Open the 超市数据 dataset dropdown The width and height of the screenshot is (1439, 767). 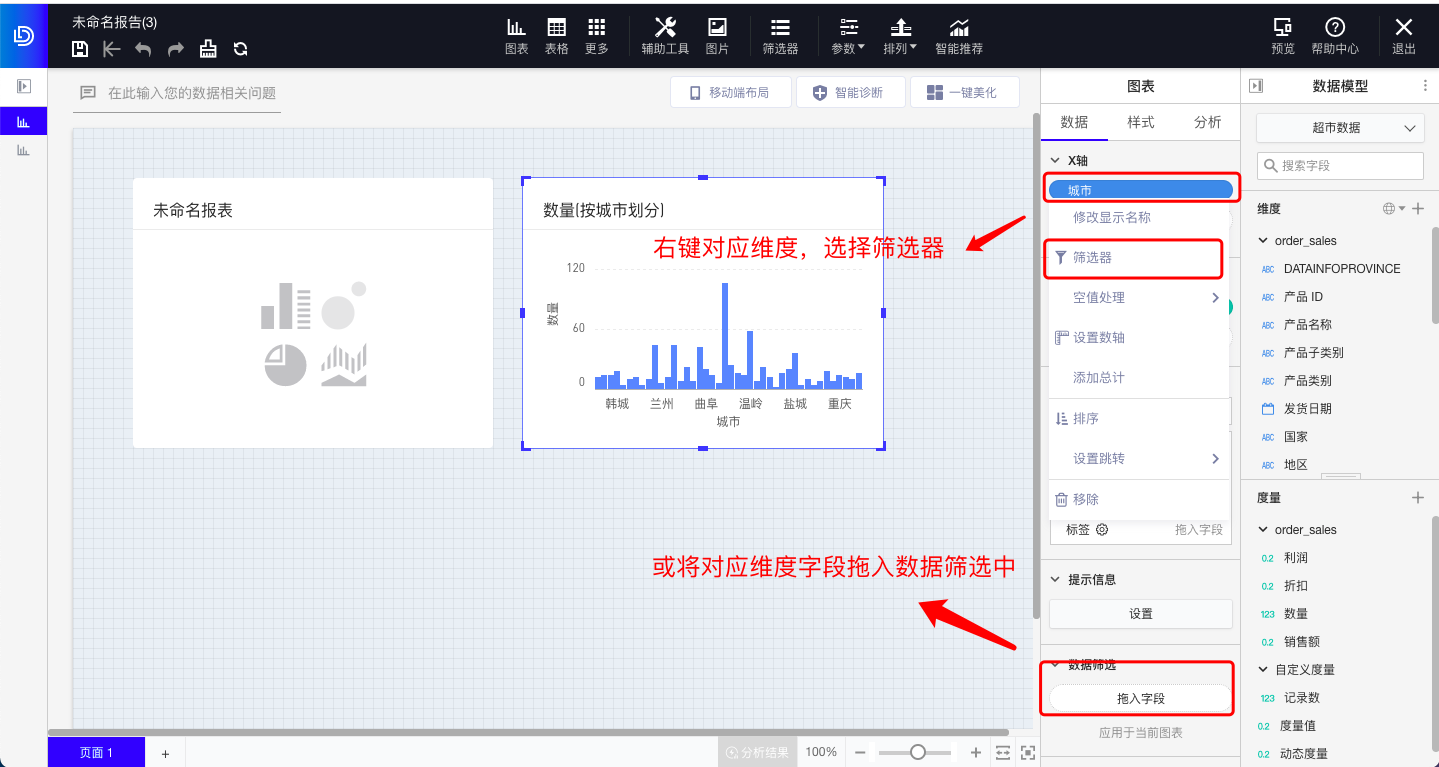(1340, 127)
